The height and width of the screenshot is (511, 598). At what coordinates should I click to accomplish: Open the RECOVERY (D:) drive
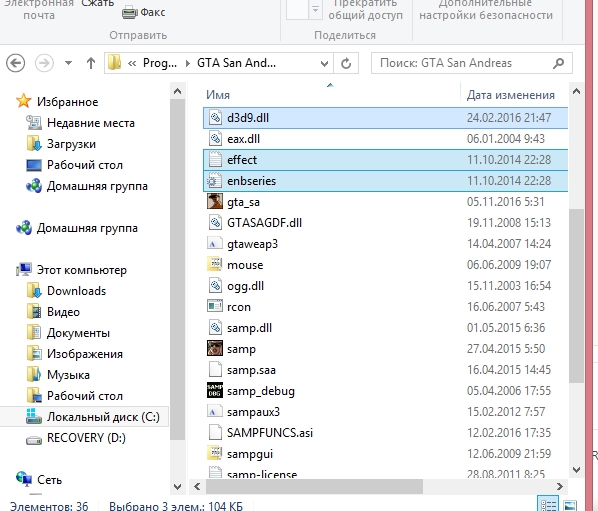tap(86, 437)
